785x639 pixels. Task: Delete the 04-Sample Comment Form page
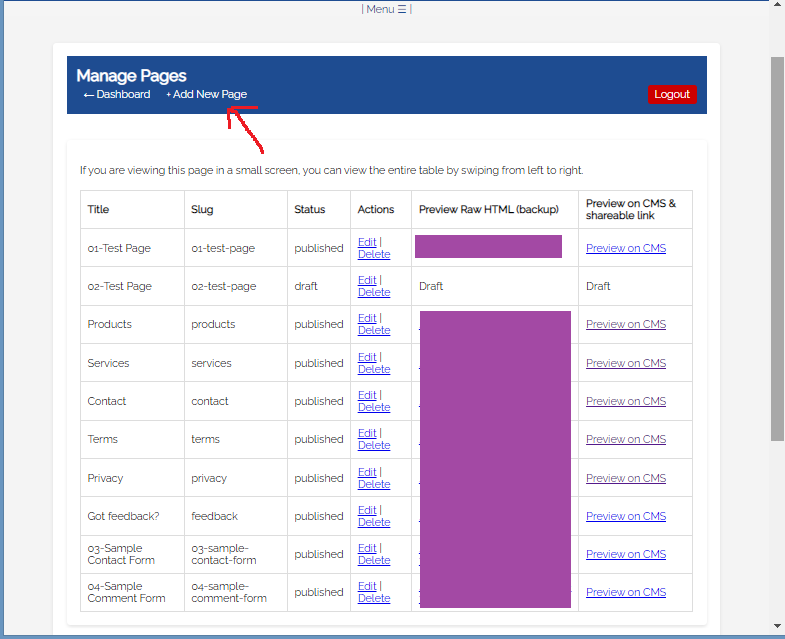pos(374,598)
